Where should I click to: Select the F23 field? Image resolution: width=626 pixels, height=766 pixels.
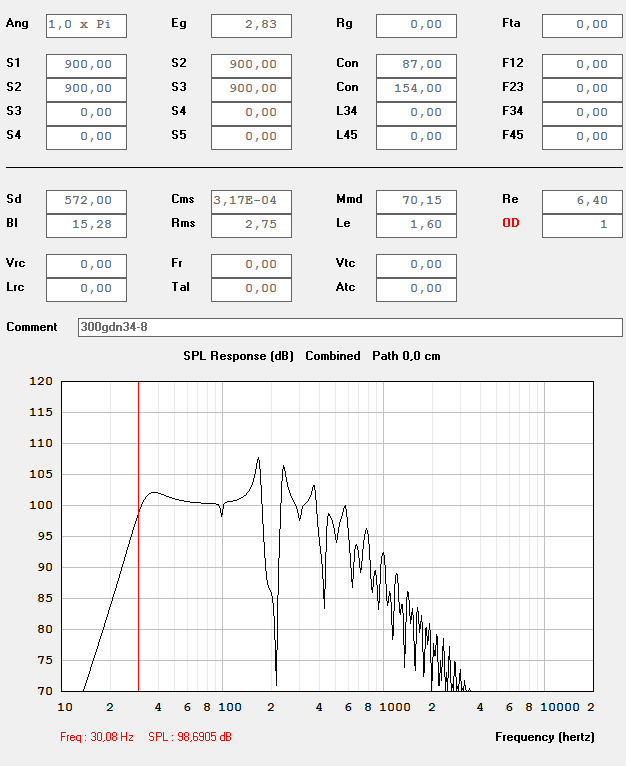pyautogui.click(x=582, y=90)
